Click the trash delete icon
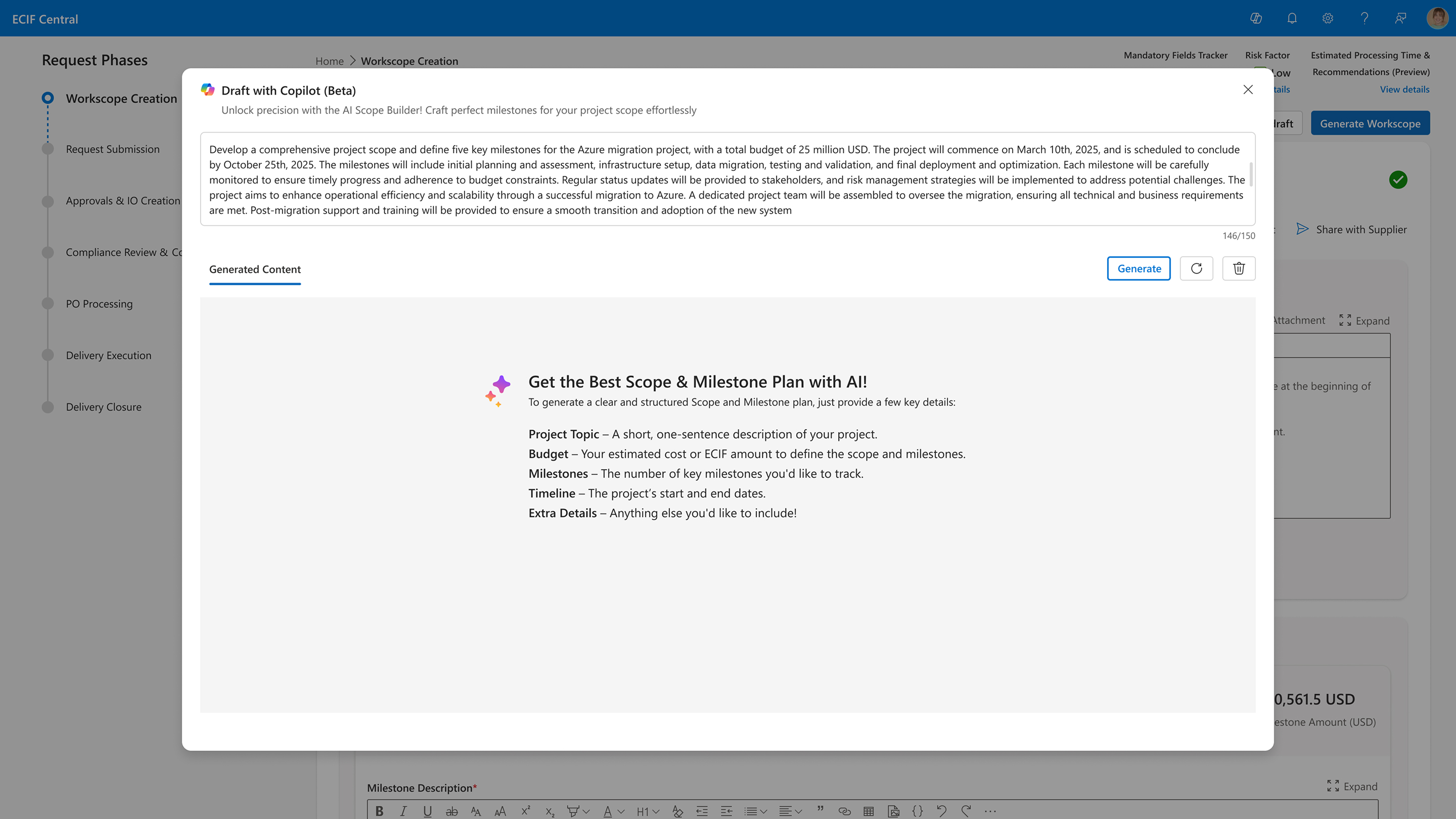Image resolution: width=1456 pixels, height=819 pixels. [1239, 268]
